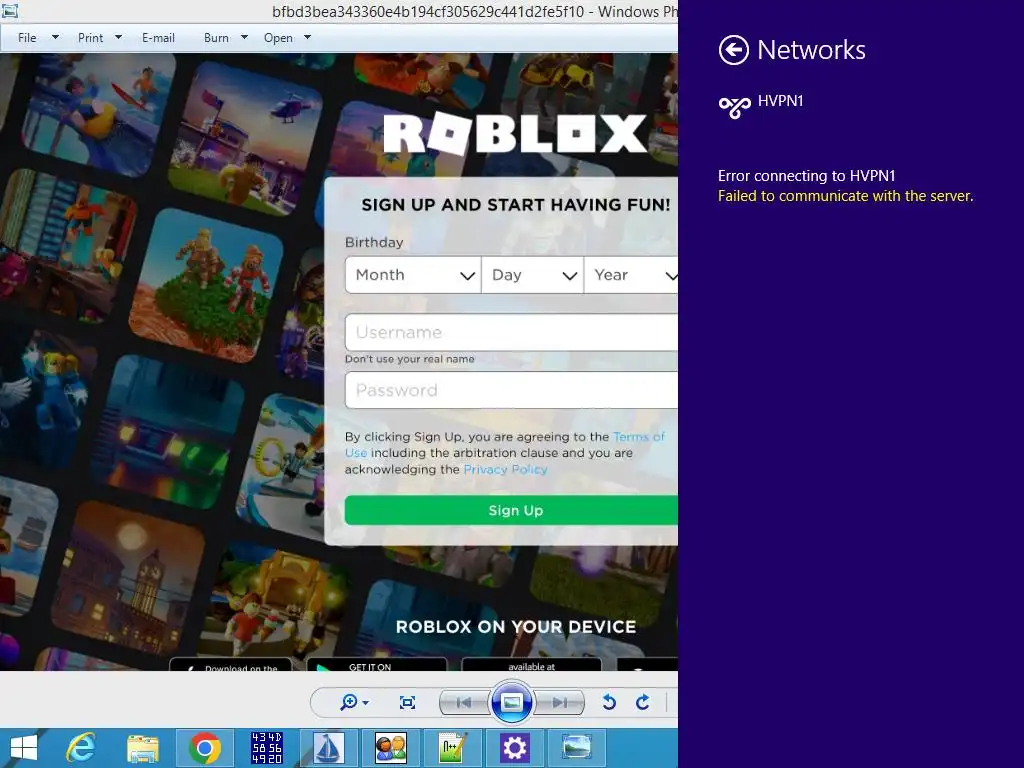
Task: Click the Download on the App Store badge
Action: click(230, 665)
